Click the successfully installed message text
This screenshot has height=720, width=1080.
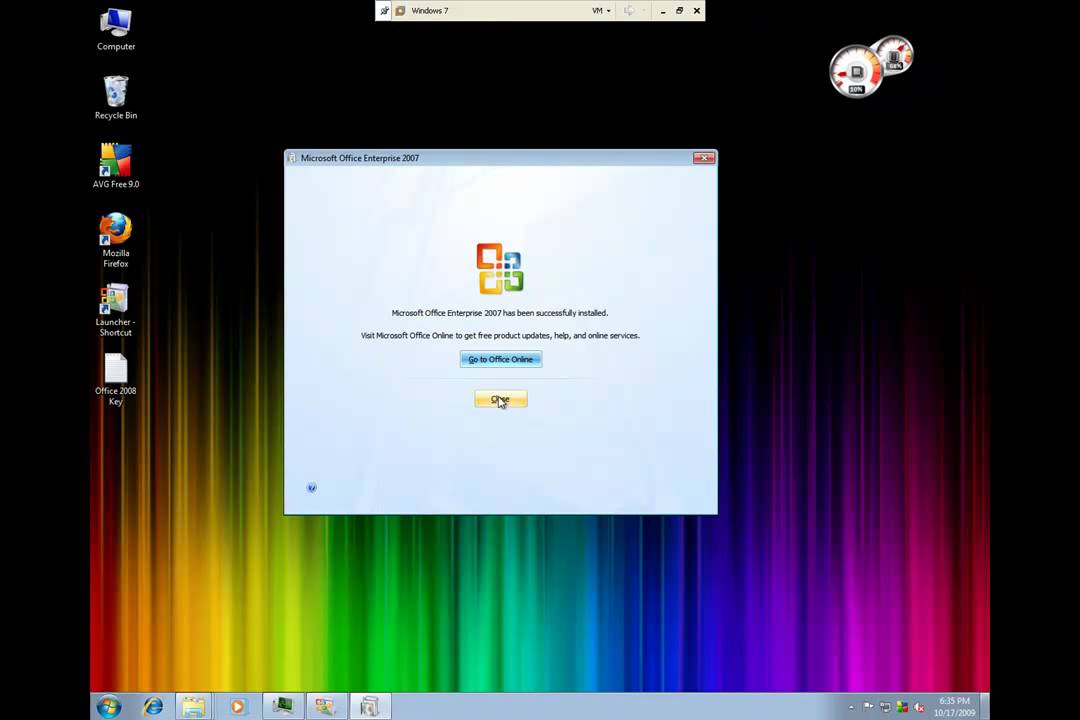pyautogui.click(x=500, y=313)
